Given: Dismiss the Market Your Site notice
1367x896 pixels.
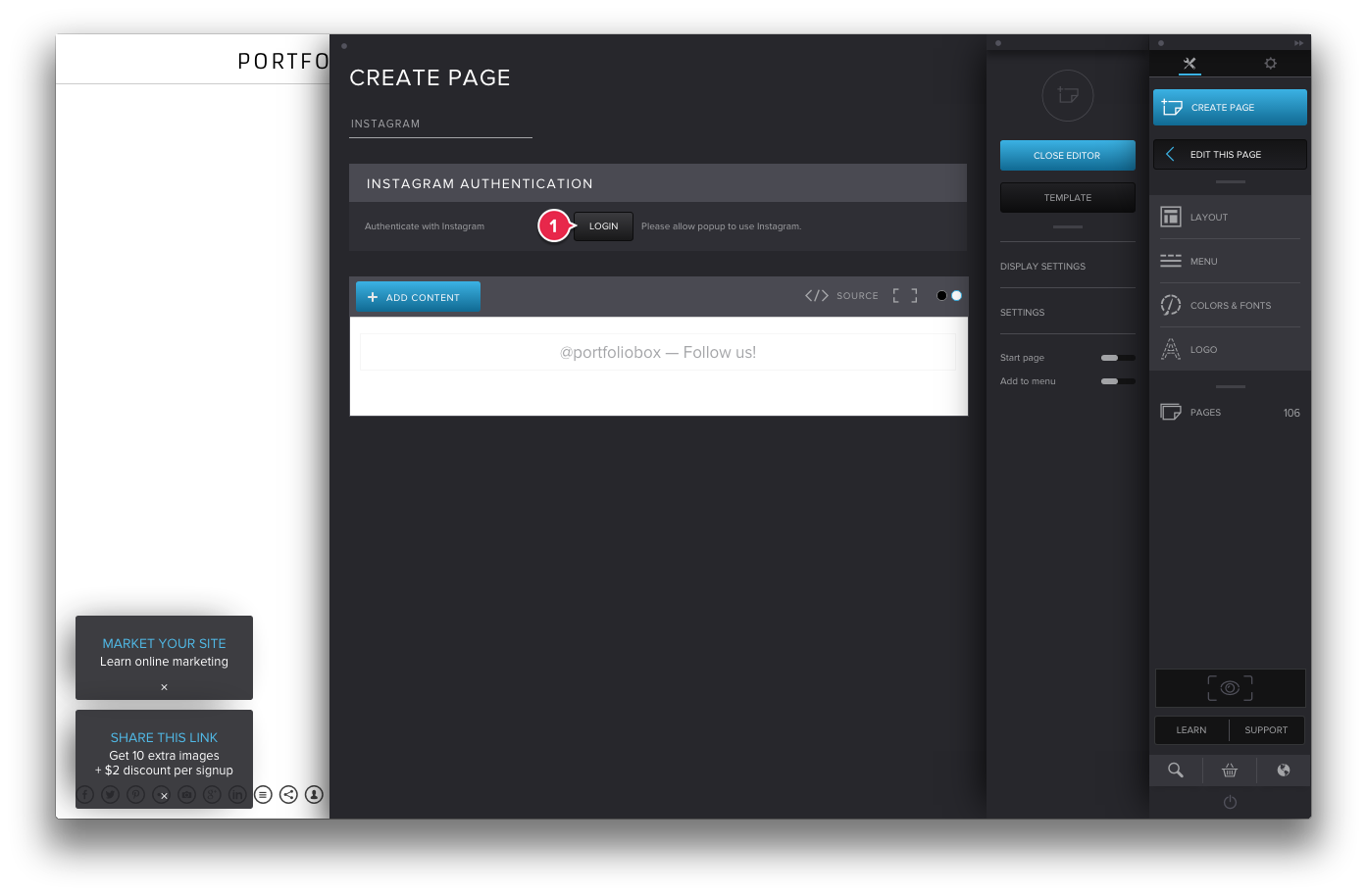Looking at the screenshot, I should tap(164, 687).
